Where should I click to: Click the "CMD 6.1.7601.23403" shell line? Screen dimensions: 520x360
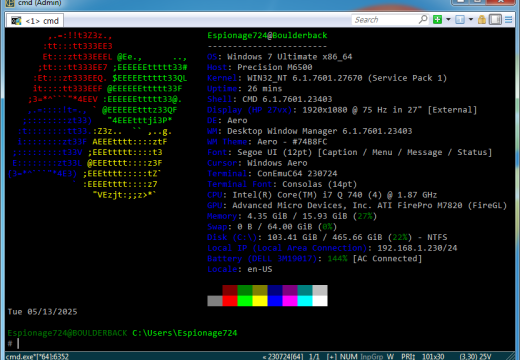click(287, 99)
